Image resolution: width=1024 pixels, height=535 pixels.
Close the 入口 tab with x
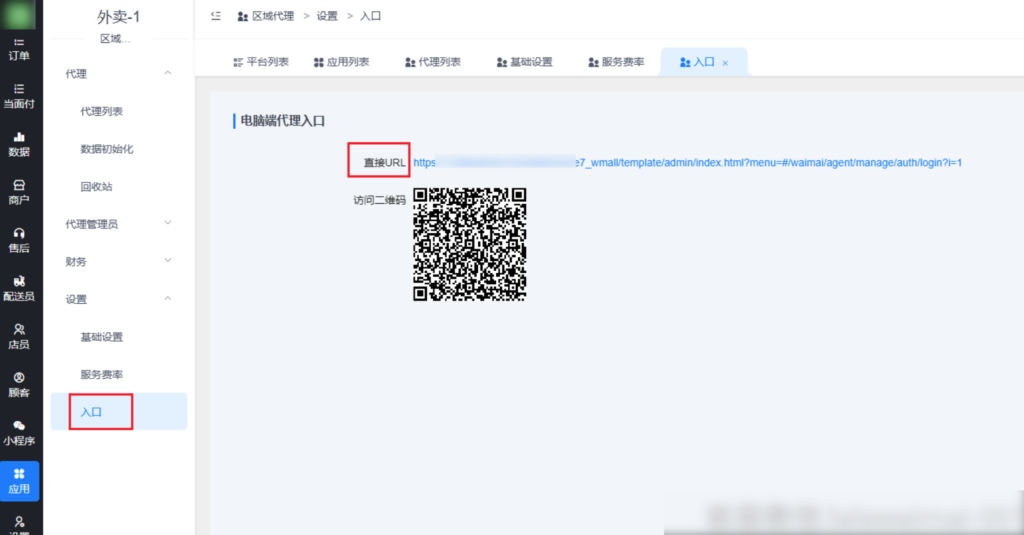click(725, 63)
